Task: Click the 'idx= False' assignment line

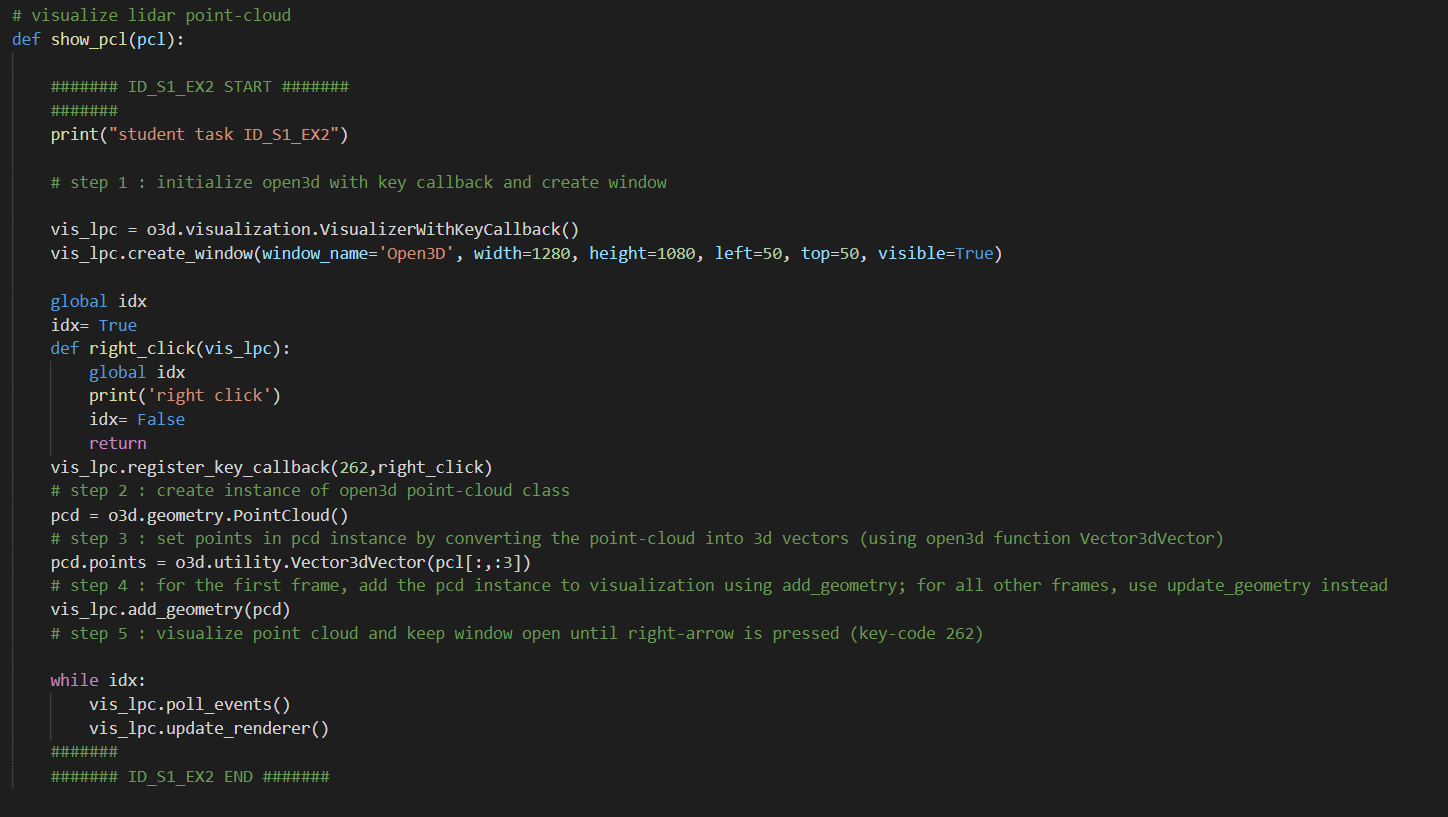Action: (x=137, y=420)
